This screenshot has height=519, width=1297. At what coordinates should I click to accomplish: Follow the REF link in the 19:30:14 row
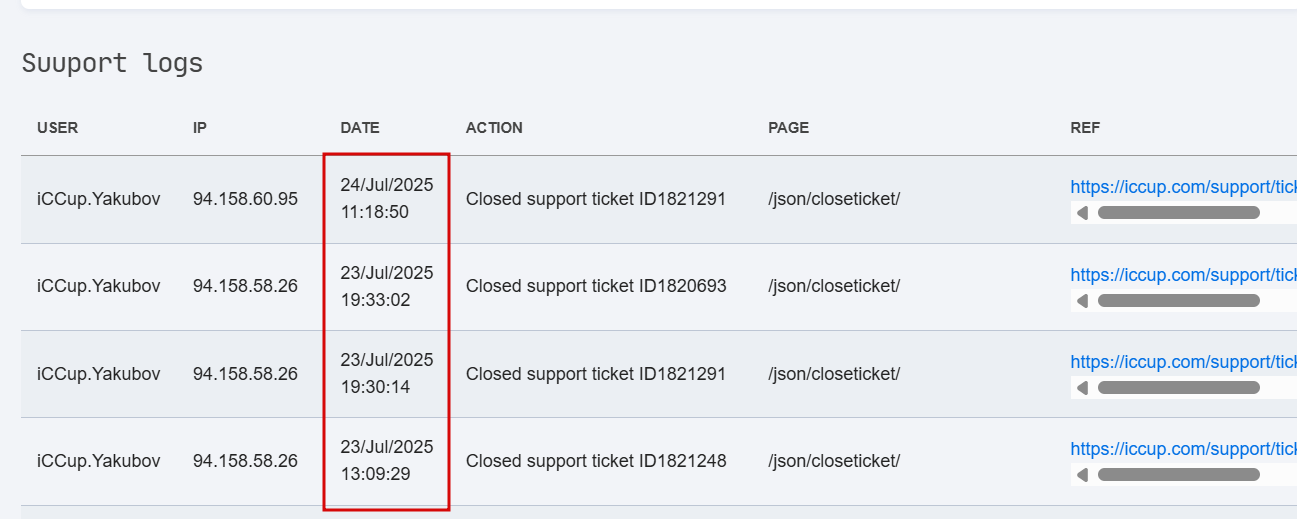point(1183,361)
